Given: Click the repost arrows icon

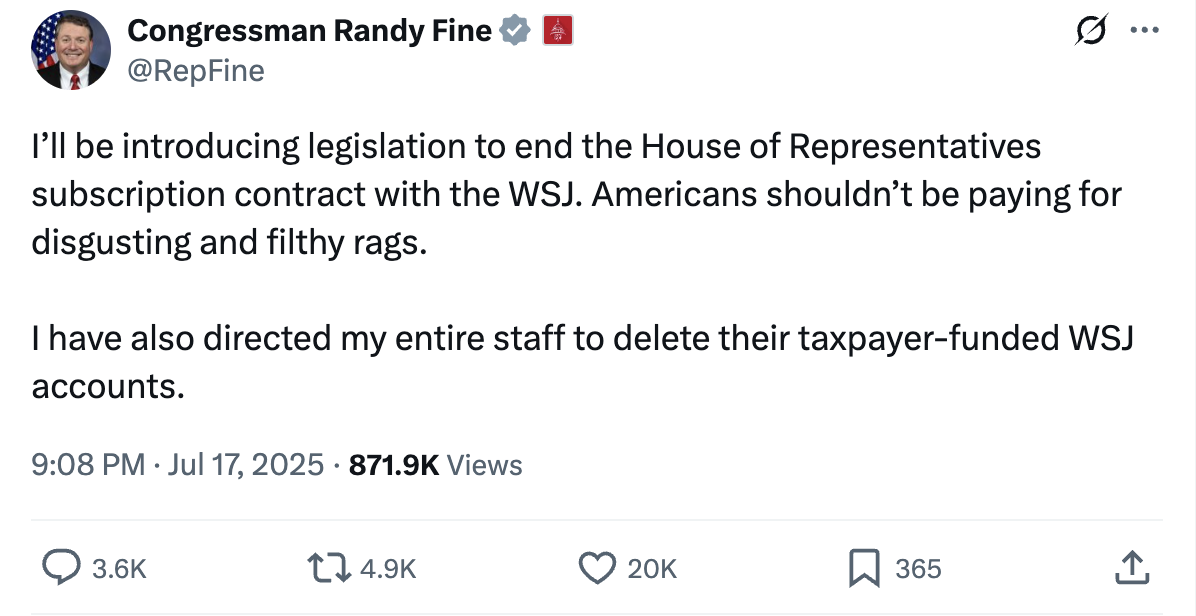Looking at the screenshot, I should pyautogui.click(x=331, y=568).
